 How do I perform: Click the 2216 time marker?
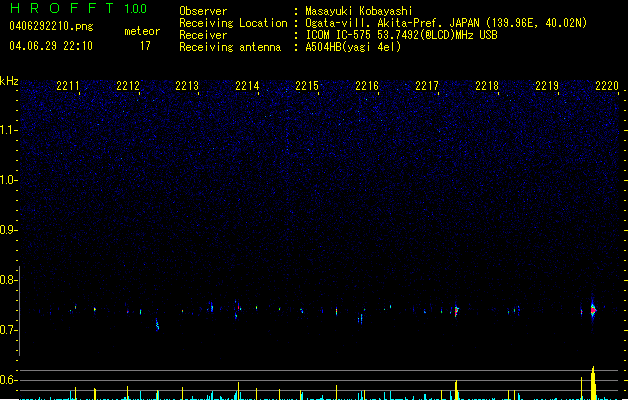pos(367,86)
